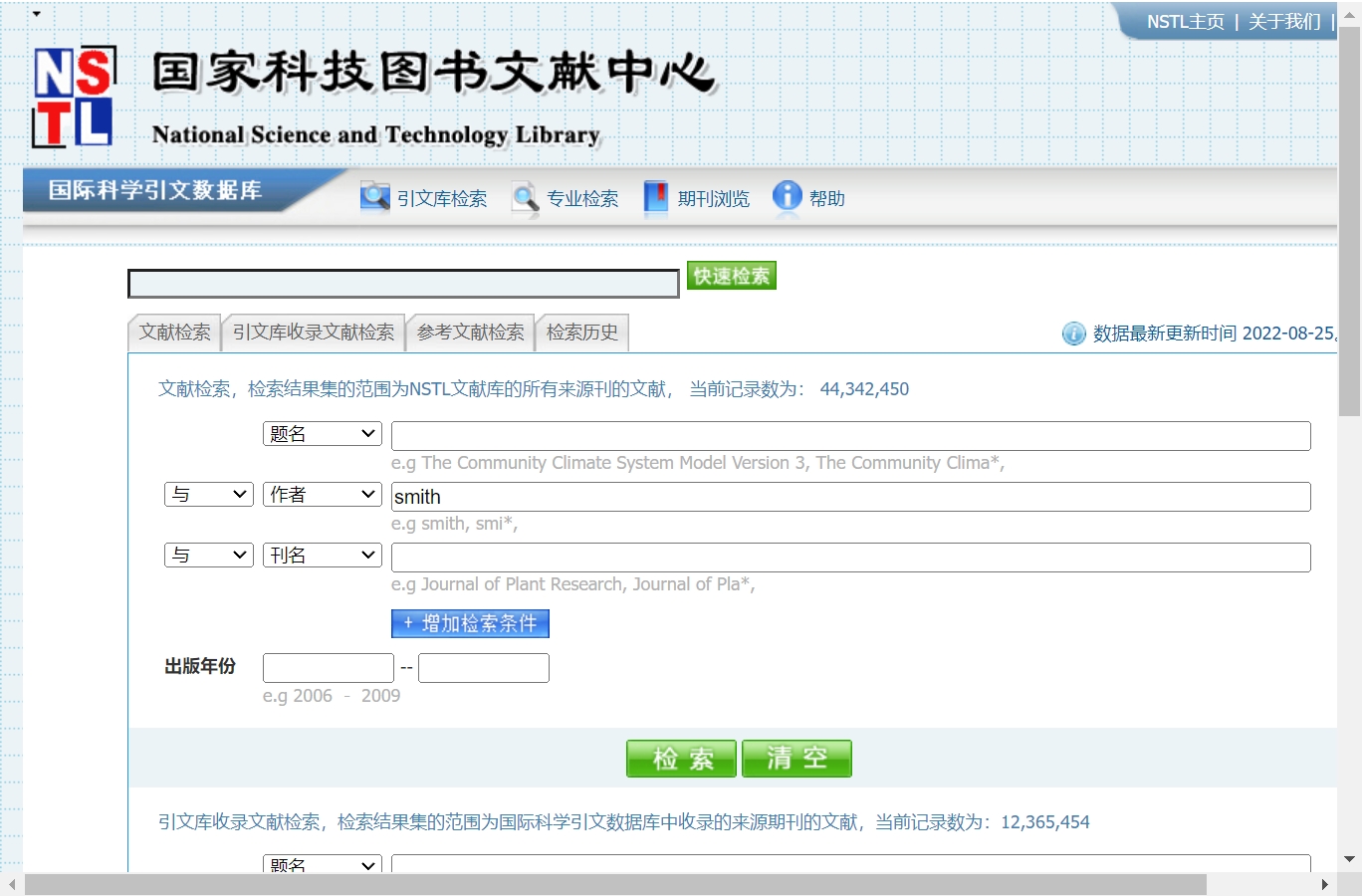
Task: Open the first 题名 field dropdown
Action: coord(323,434)
